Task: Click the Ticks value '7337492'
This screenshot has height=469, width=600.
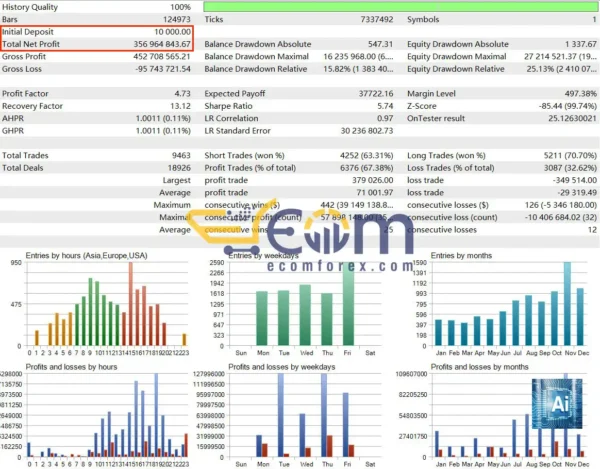Action: (377, 20)
